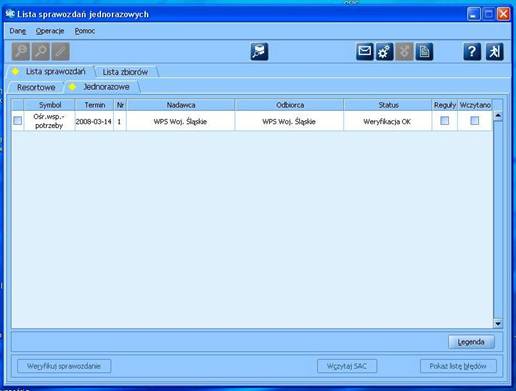
Task: Click the Wczytano column header
Action: [475, 105]
